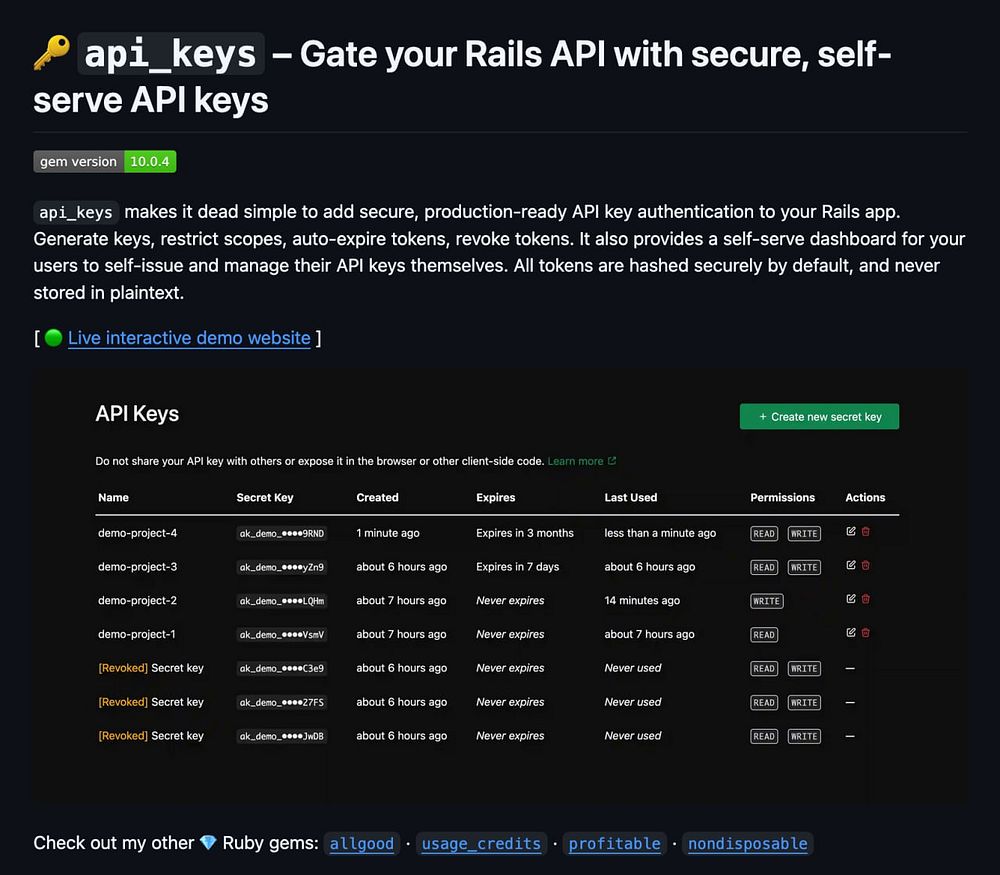Go to the usage_credits gem
Image resolution: width=1000 pixels, height=875 pixels.
pyautogui.click(x=481, y=844)
